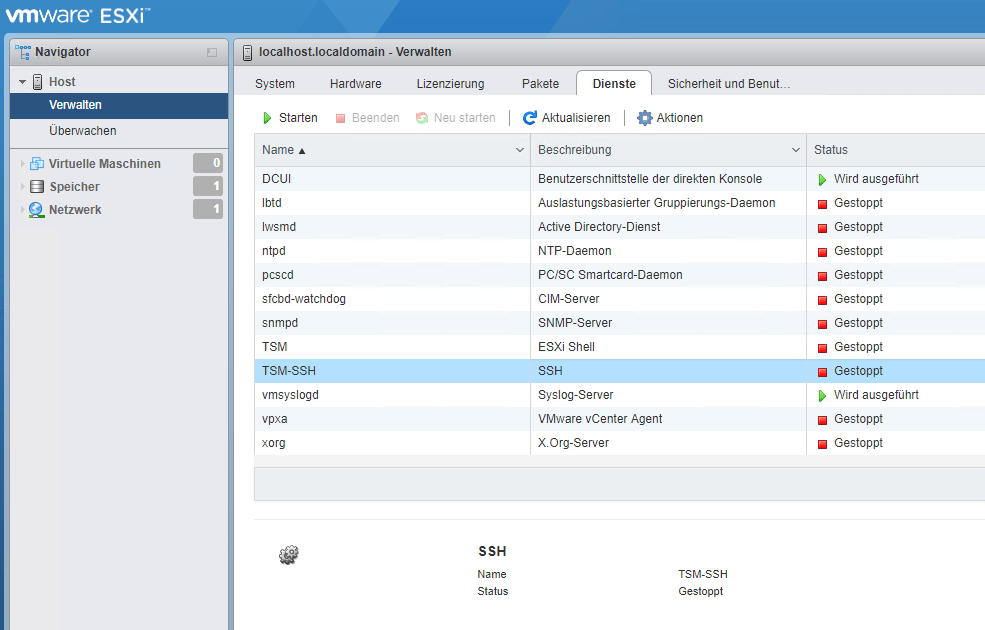Screen dimensions: 985x630
Task: Click the SSH service gear icon in details
Action: coord(289,554)
